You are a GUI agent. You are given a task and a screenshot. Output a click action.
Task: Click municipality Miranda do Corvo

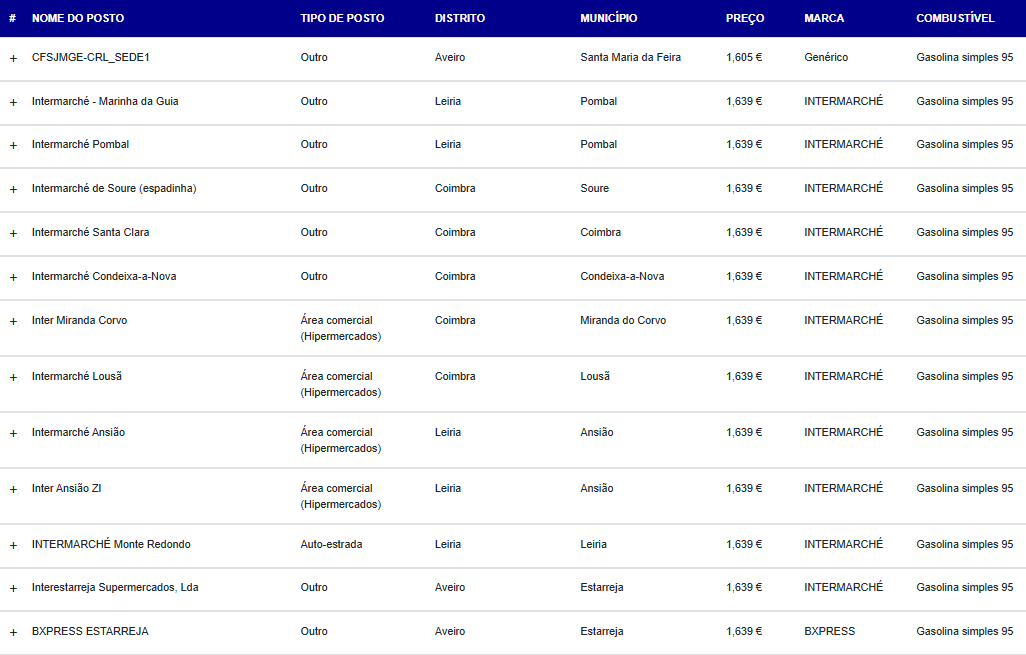pos(623,321)
